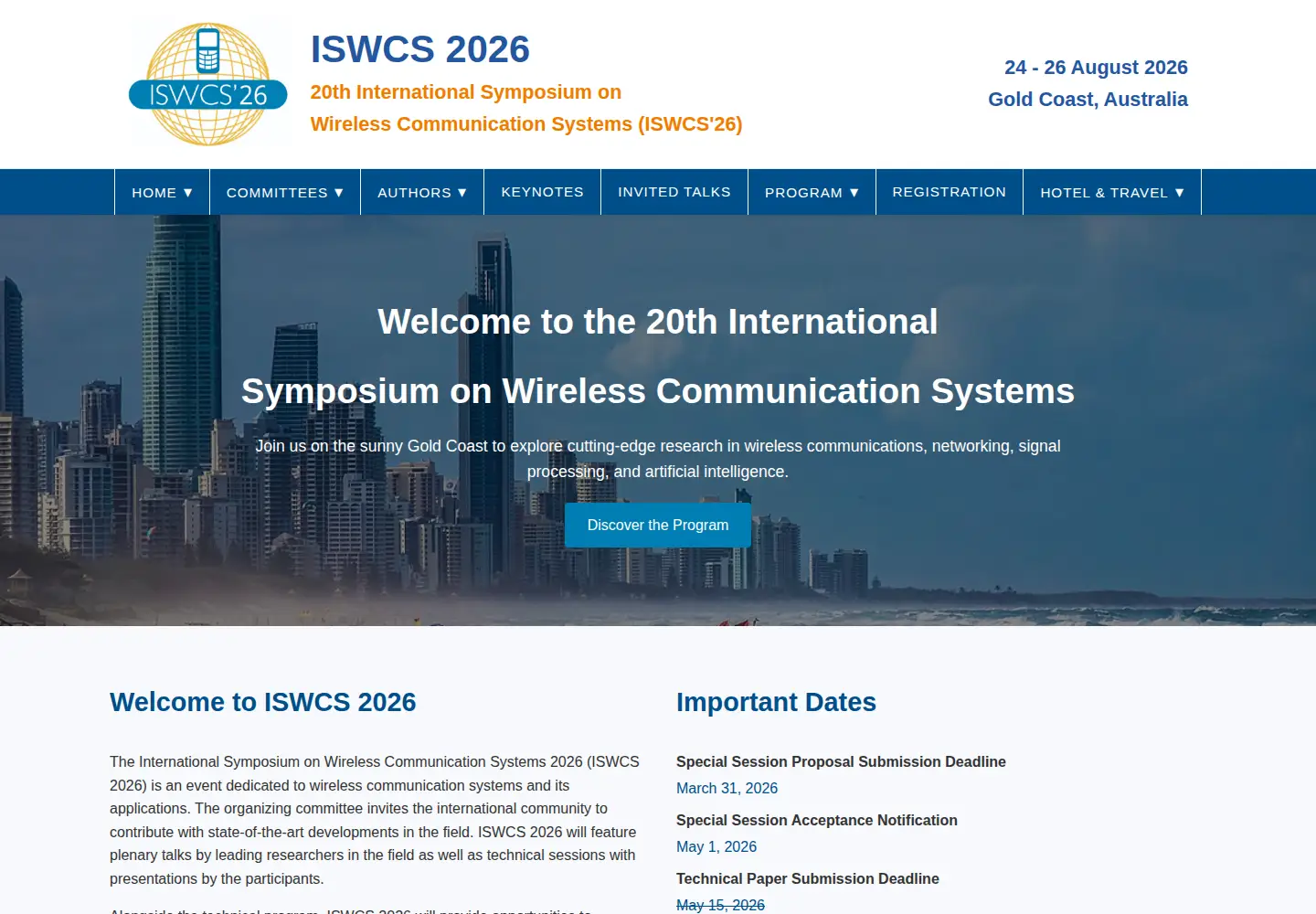This screenshot has width=1316, height=914.
Task: Click the Discover the Program button
Action: click(x=658, y=525)
